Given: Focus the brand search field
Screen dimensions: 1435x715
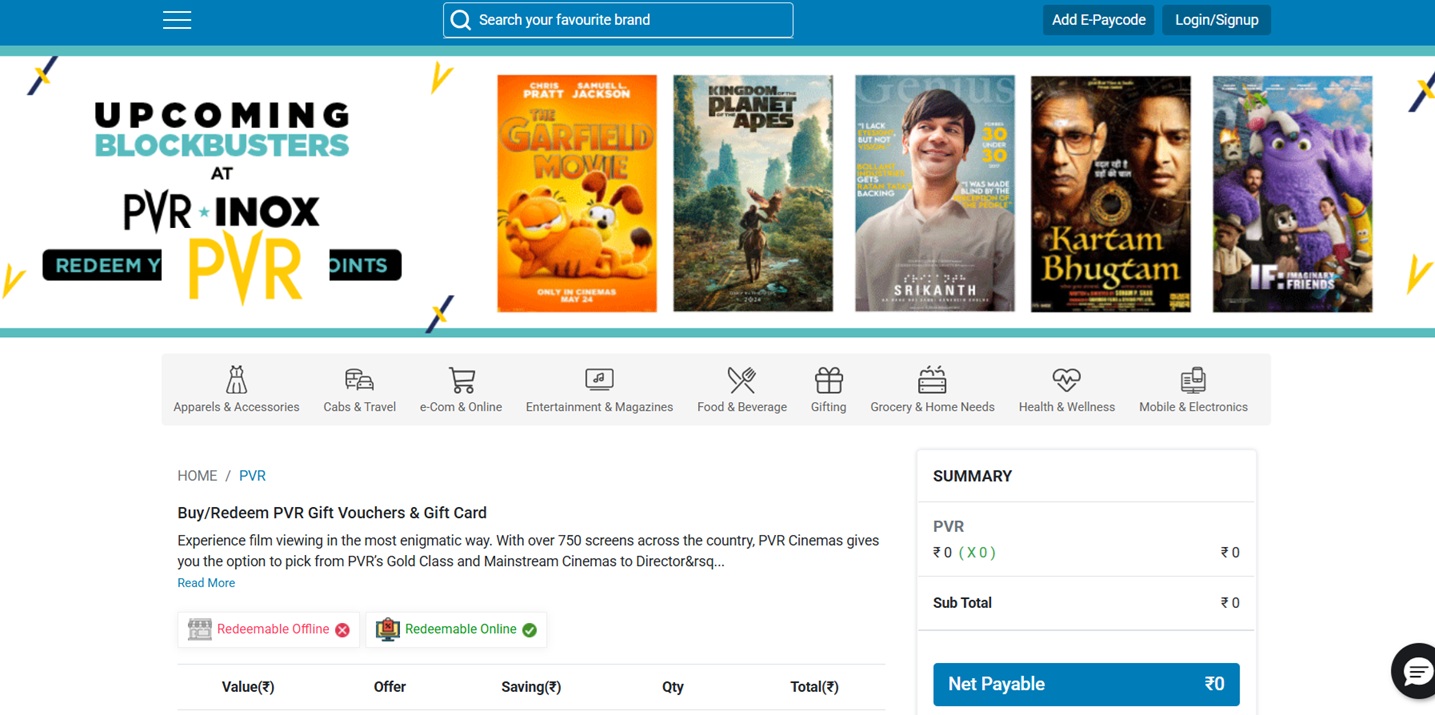Looking at the screenshot, I should 618,20.
